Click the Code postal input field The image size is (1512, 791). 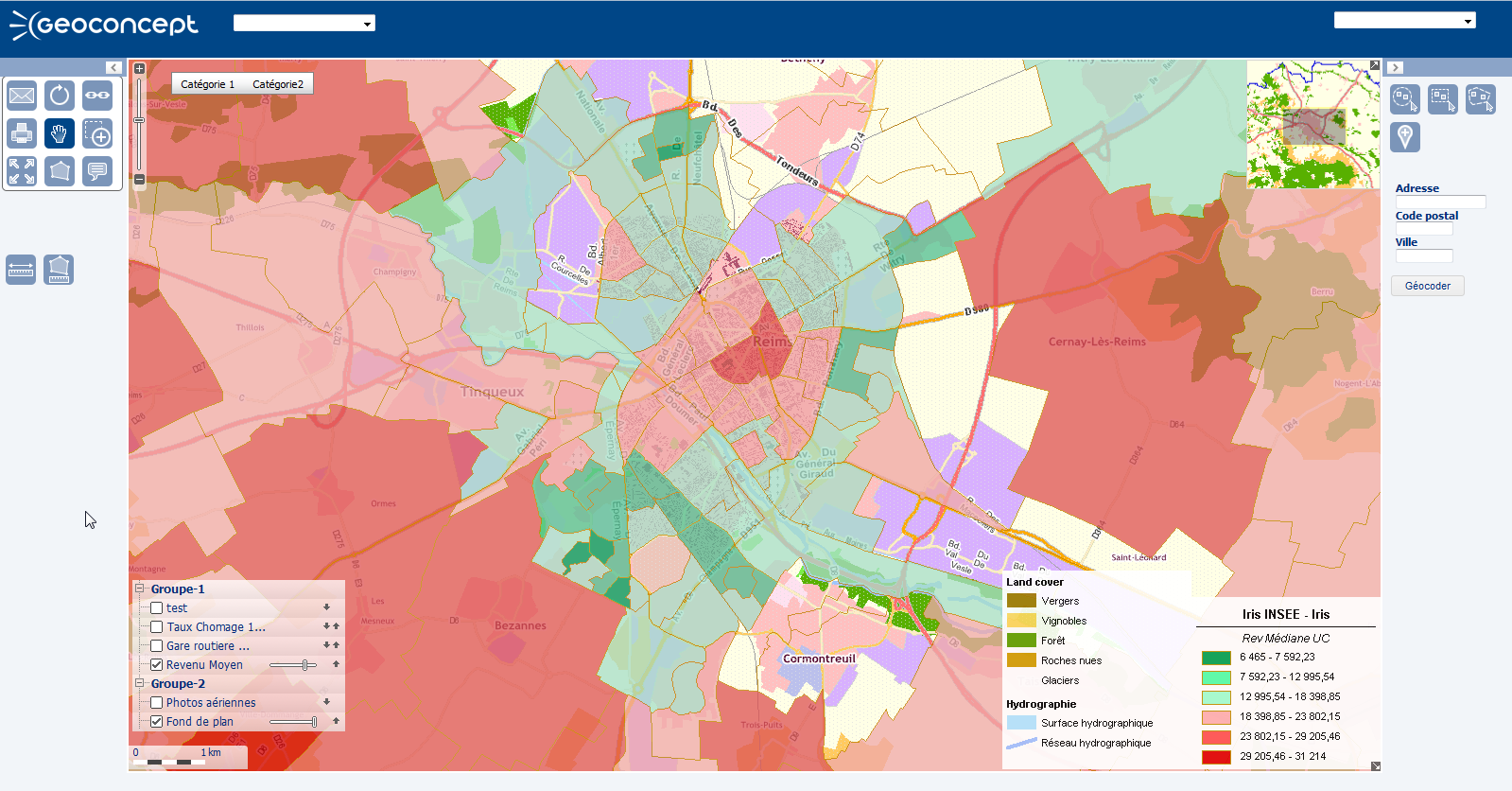pos(1424,229)
